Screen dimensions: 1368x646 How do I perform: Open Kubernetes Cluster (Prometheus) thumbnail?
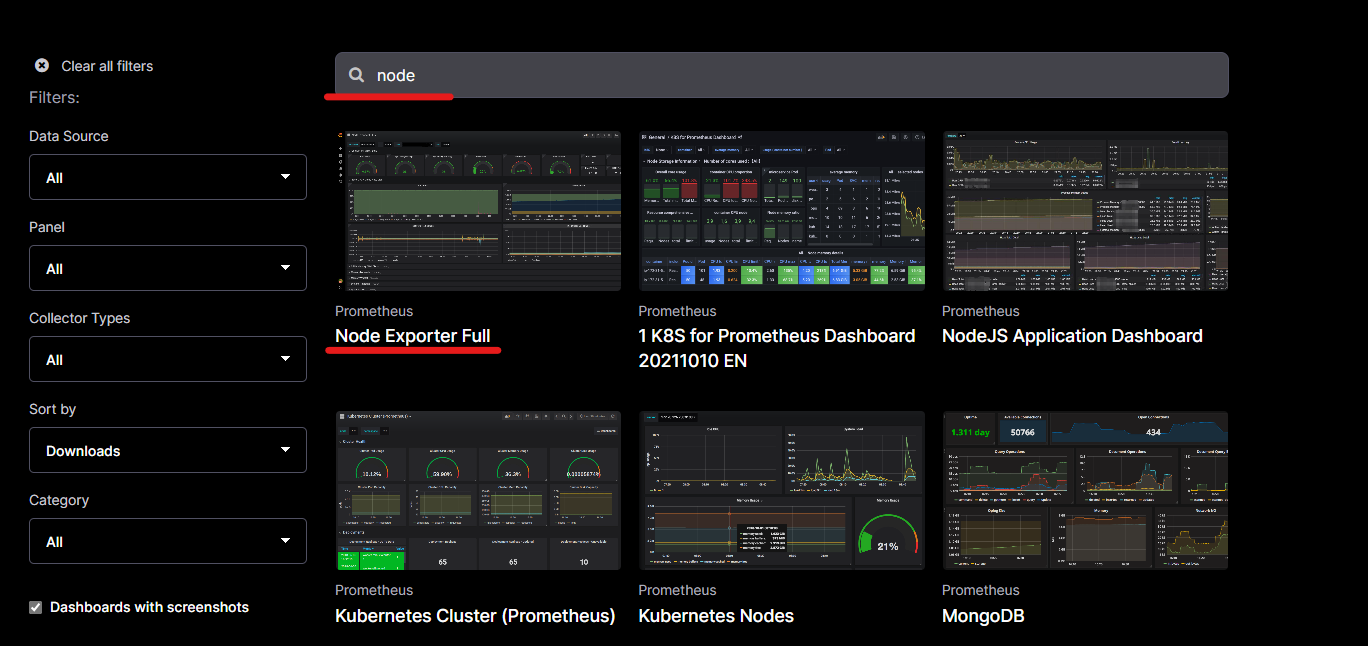point(478,490)
